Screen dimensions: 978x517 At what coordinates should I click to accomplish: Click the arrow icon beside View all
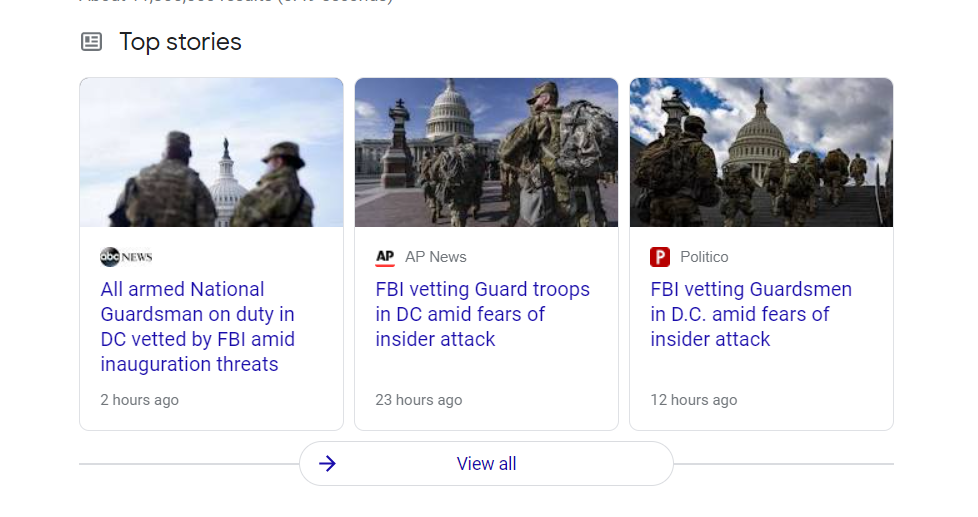pos(327,463)
